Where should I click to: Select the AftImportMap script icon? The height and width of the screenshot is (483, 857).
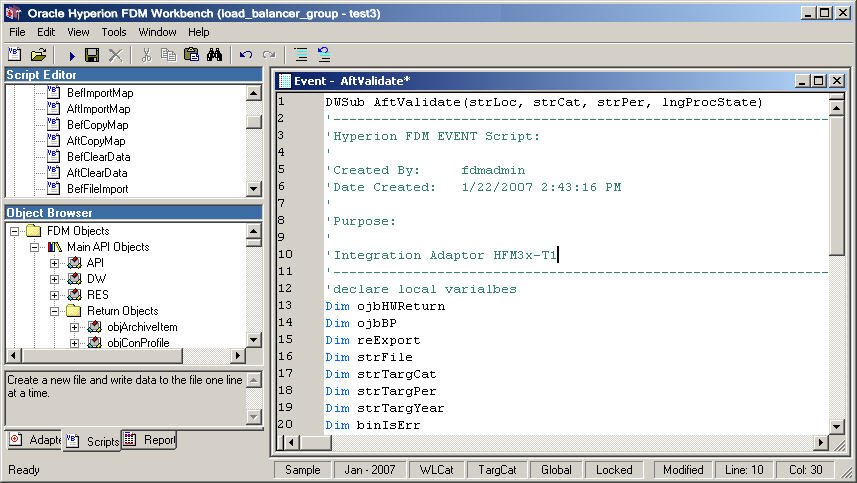(53, 108)
